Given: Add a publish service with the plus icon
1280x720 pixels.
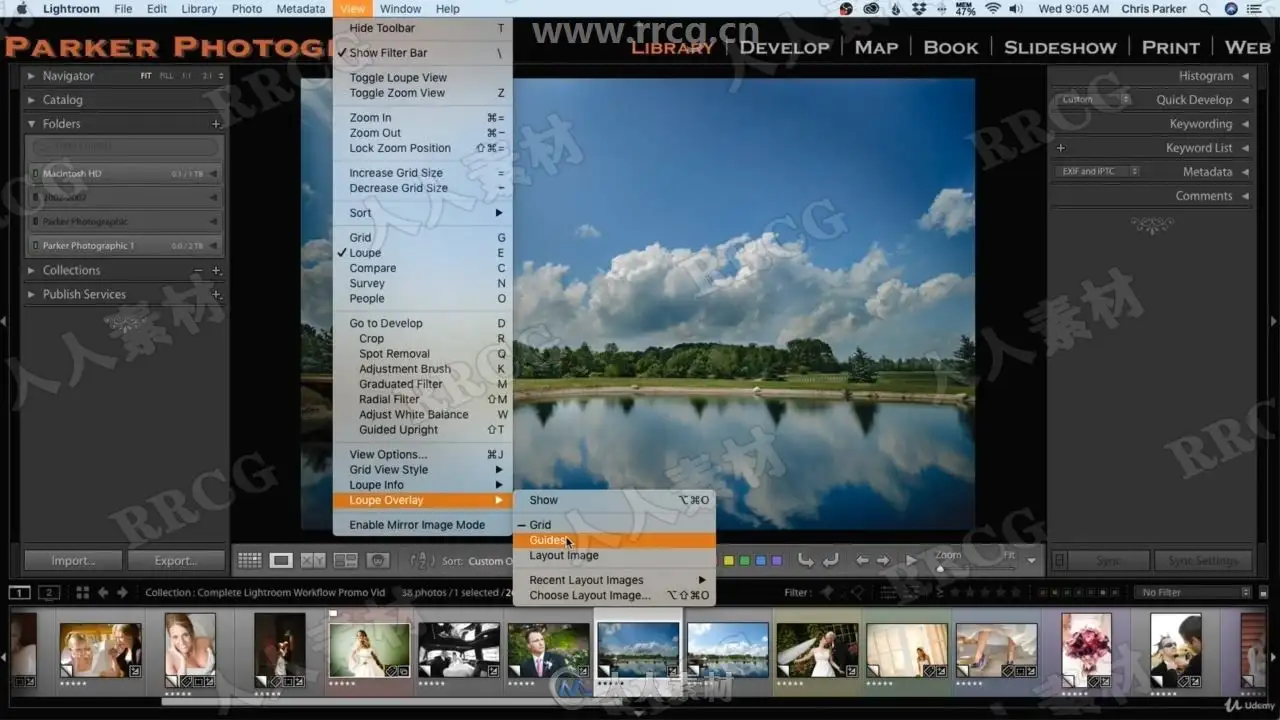Looking at the screenshot, I should pos(216,294).
